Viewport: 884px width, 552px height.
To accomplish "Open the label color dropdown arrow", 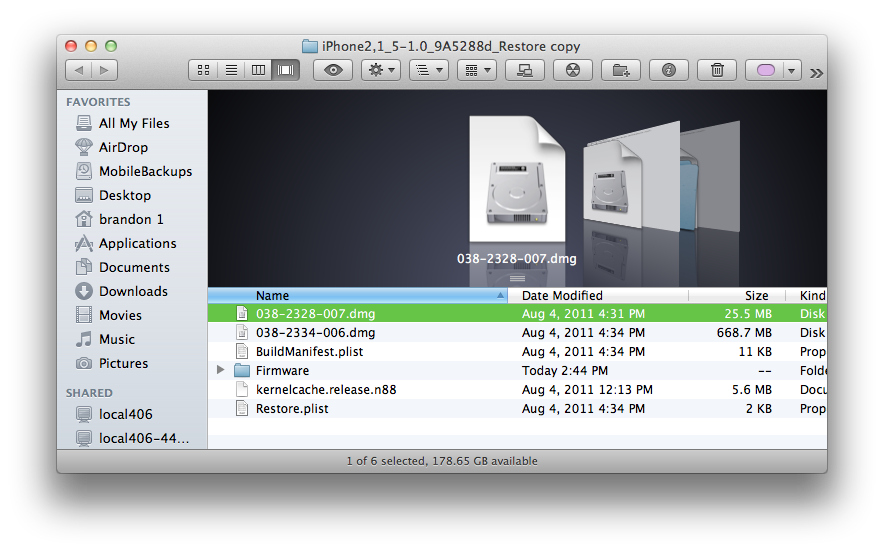I will (792, 70).
